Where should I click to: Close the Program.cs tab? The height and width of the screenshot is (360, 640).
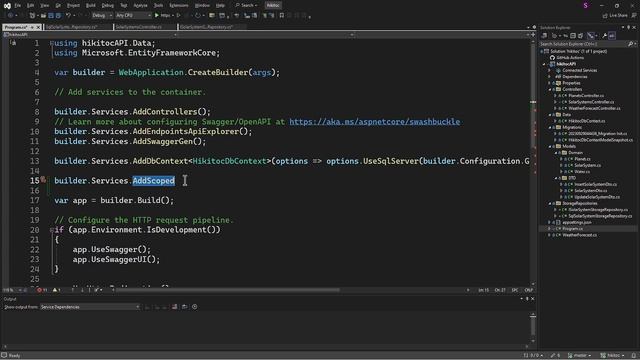click(x=38, y=27)
